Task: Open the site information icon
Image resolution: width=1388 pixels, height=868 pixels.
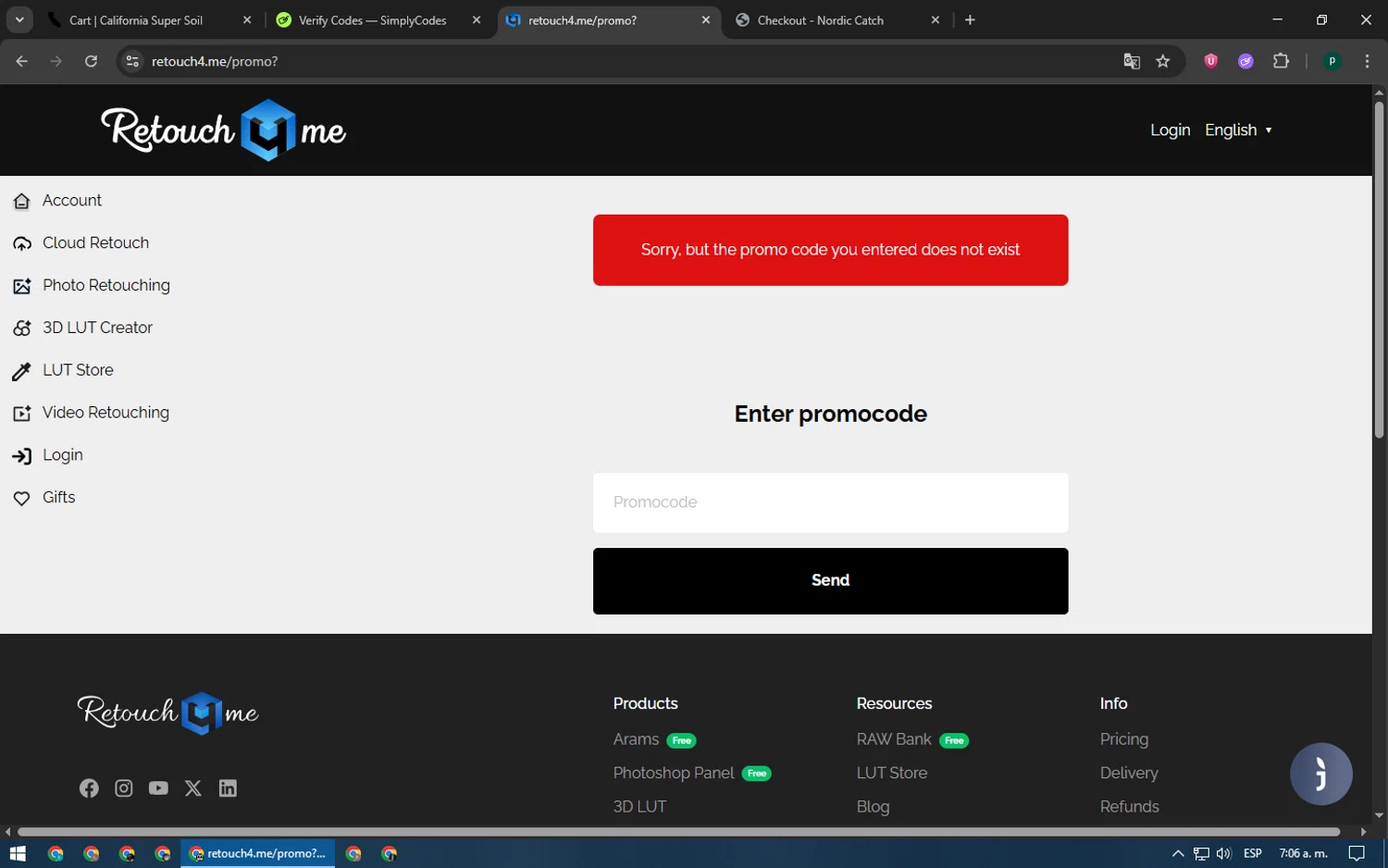Action: (x=132, y=62)
